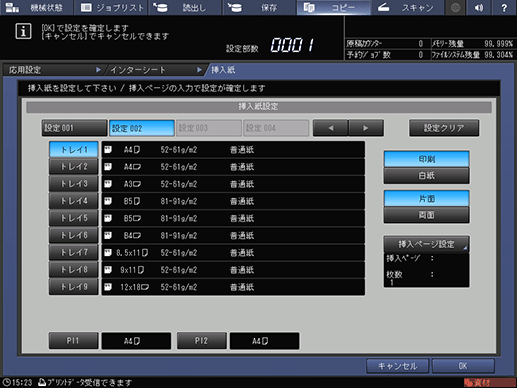Viewport: 517px width, 388px height.
Task: Select トレイ5 paper tray
Action: pos(74,218)
